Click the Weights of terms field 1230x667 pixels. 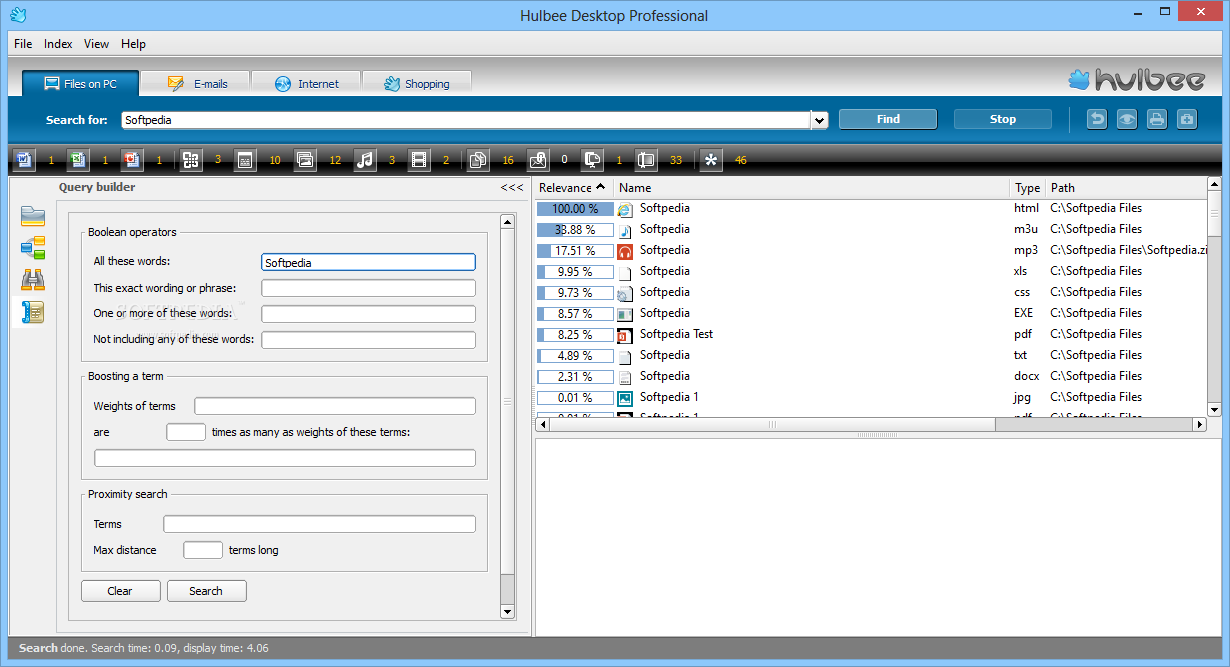coord(335,406)
